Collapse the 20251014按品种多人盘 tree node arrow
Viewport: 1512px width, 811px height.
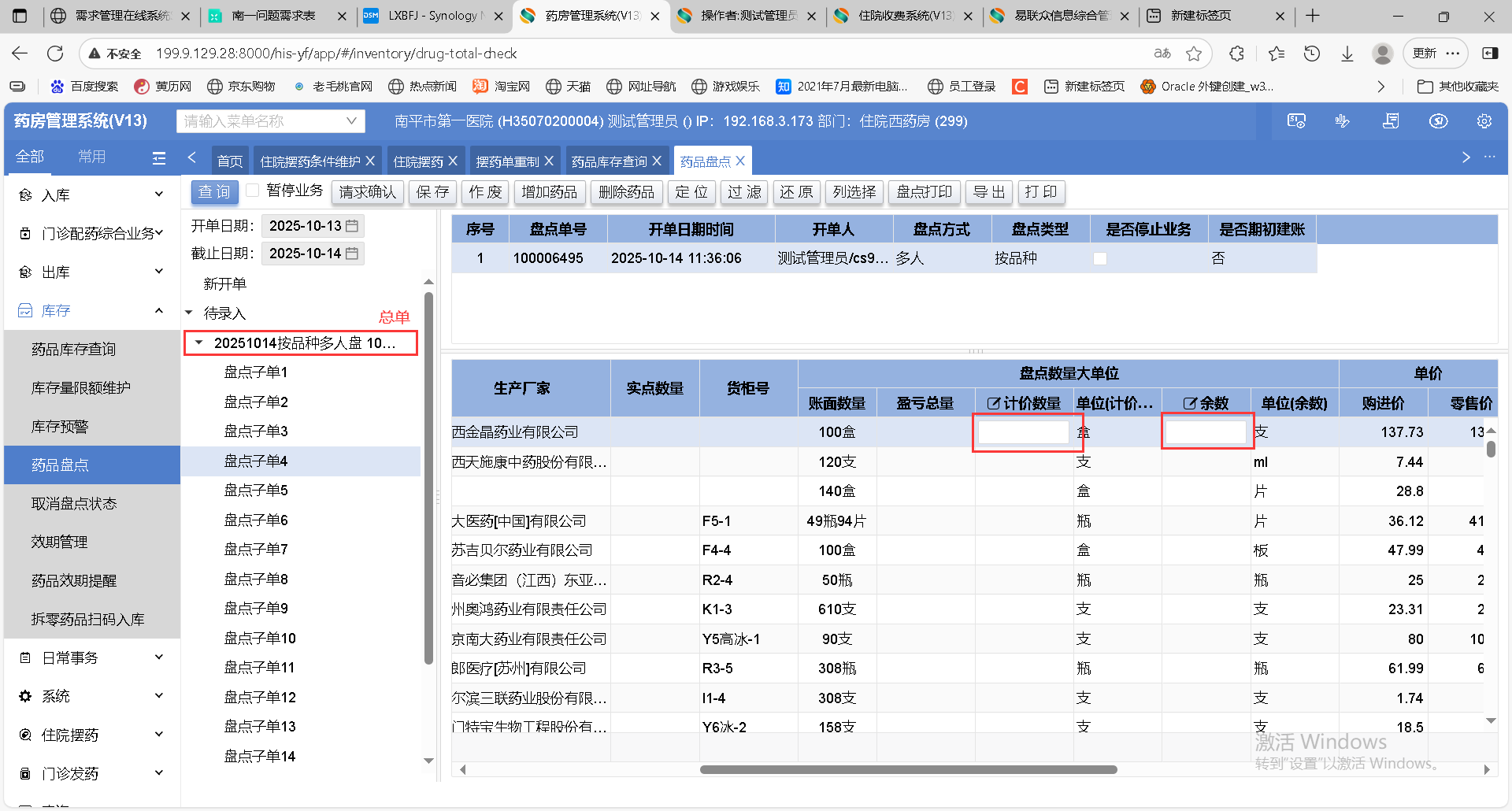(x=199, y=343)
